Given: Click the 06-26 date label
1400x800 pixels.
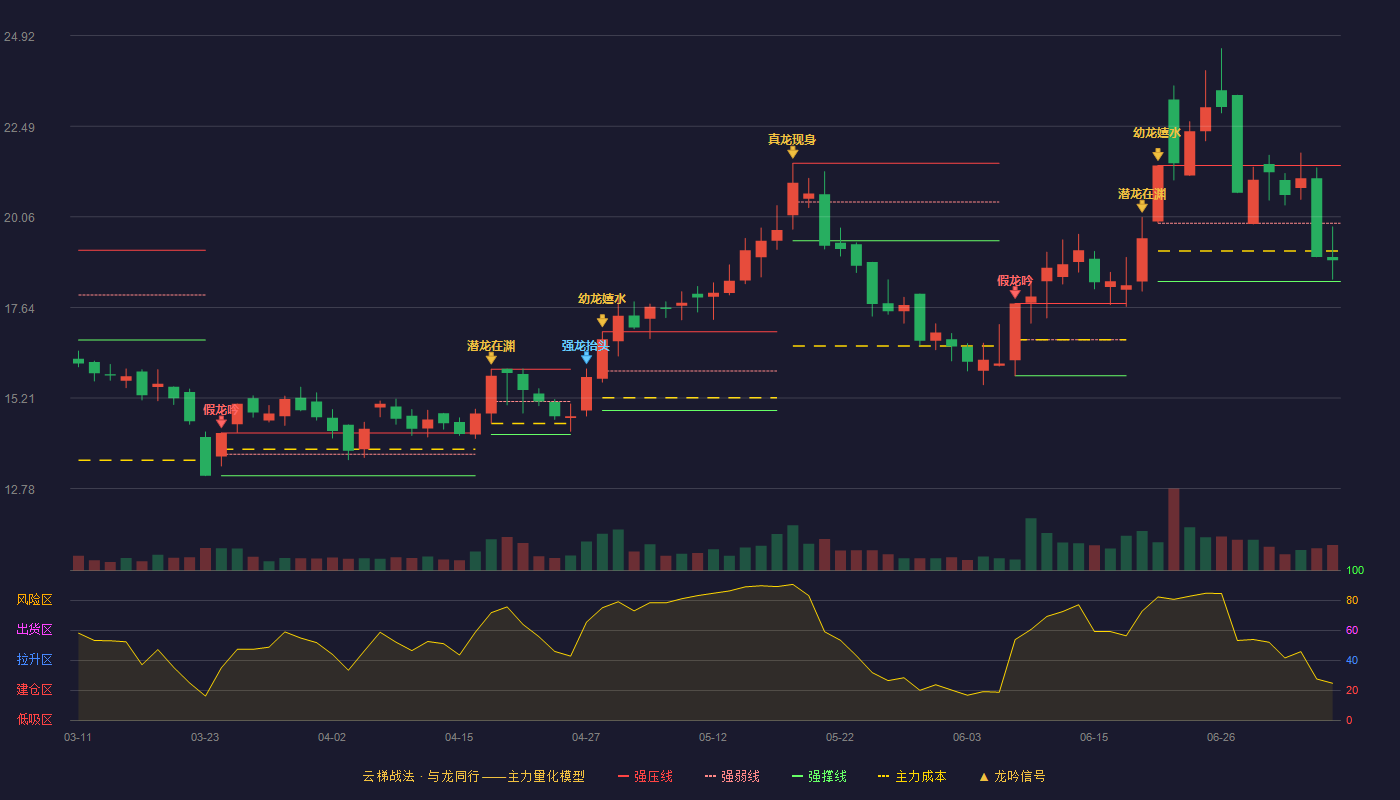Looking at the screenshot, I should [x=1221, y=737].
